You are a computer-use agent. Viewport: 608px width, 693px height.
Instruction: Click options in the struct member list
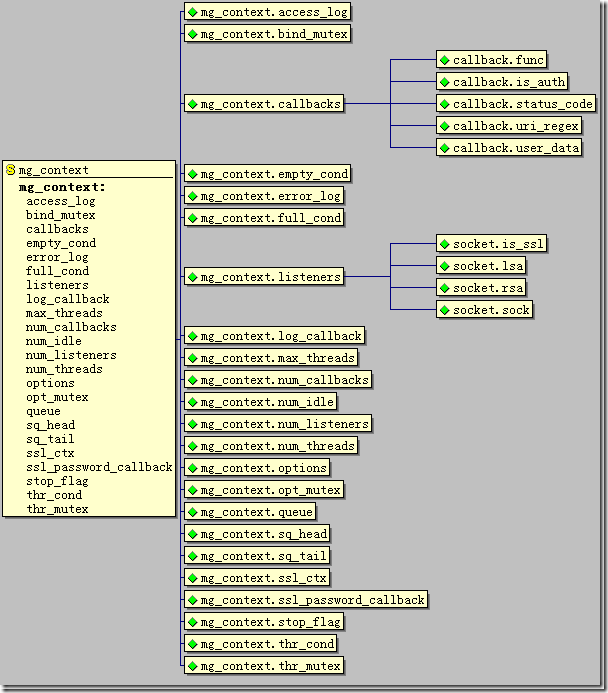50,383
